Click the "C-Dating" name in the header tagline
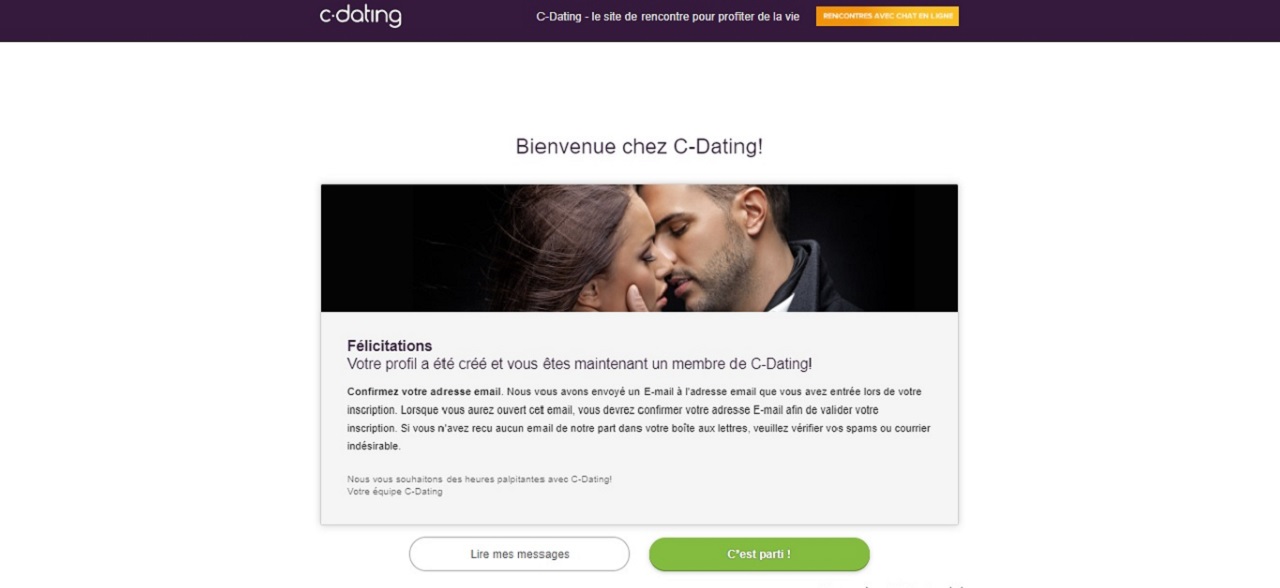The height and width of the screenshot is (588, 1280). (x=557, y=17)
